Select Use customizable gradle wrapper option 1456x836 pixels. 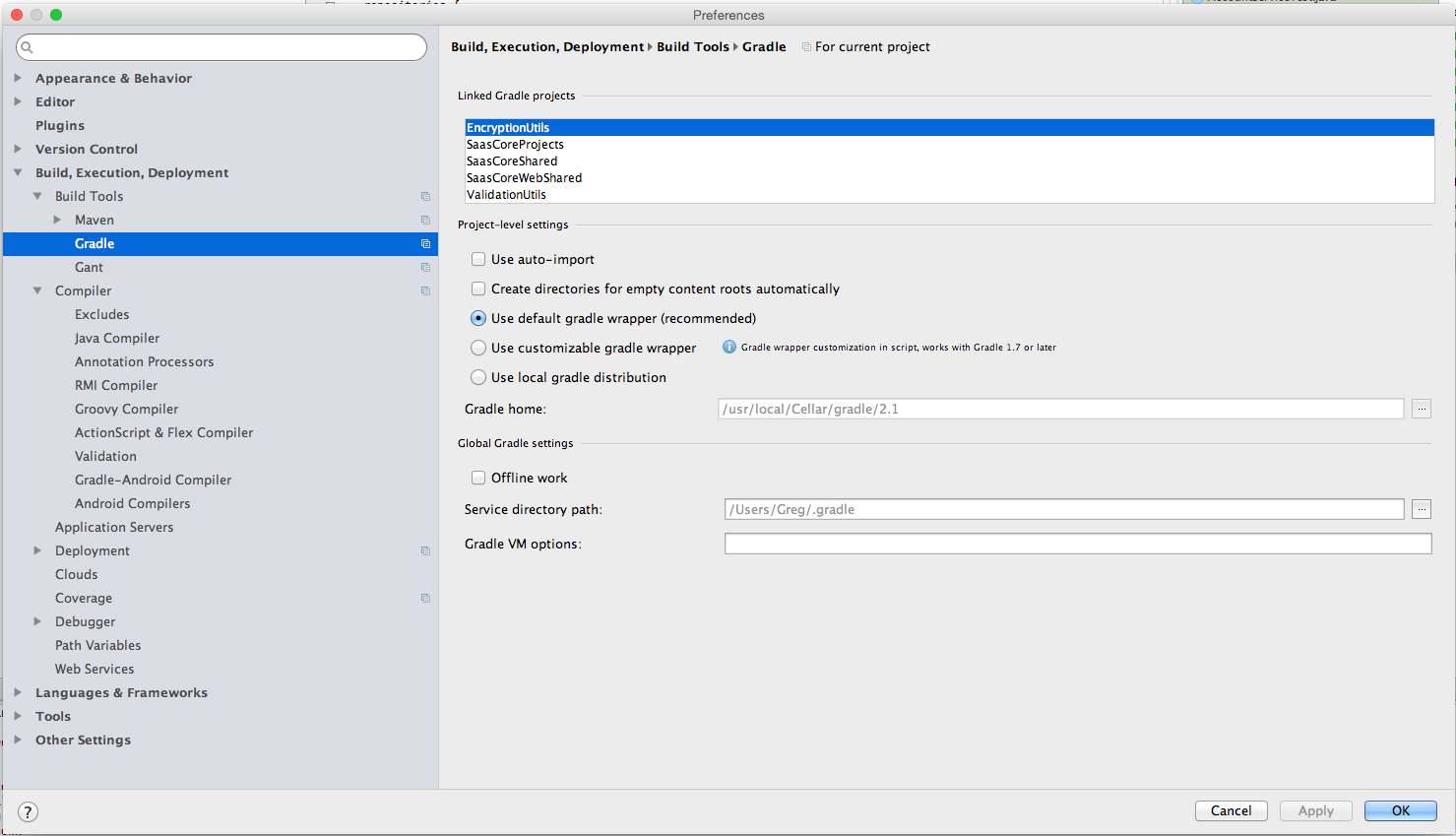pos(478,348)
